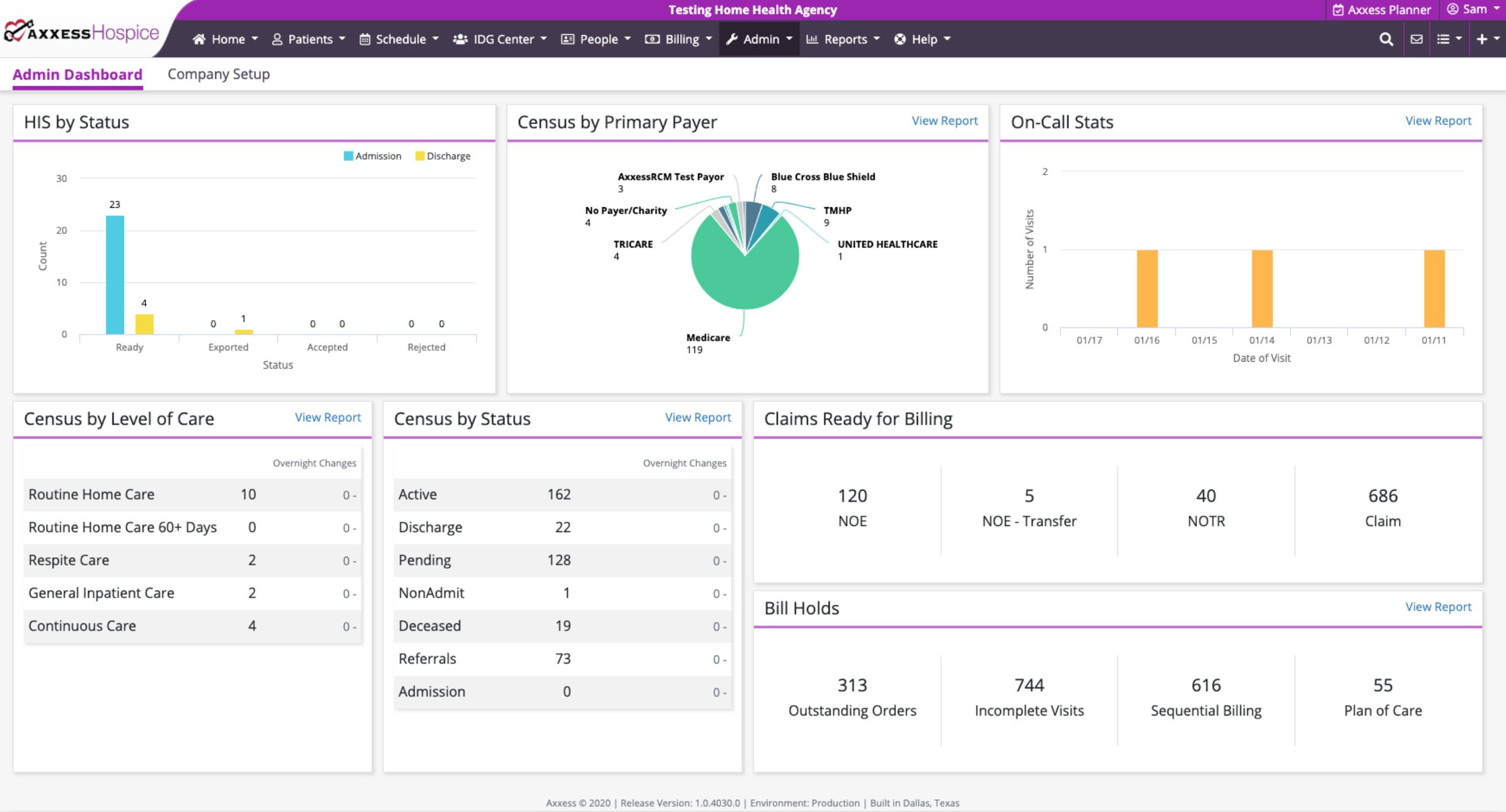Click the Home house icon

(x=199, y=39)
